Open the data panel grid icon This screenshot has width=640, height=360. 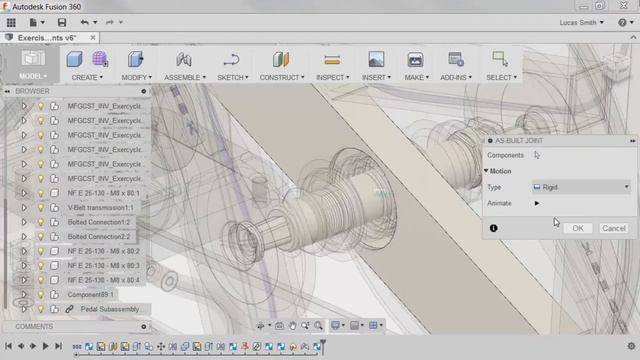click(11, 22)
